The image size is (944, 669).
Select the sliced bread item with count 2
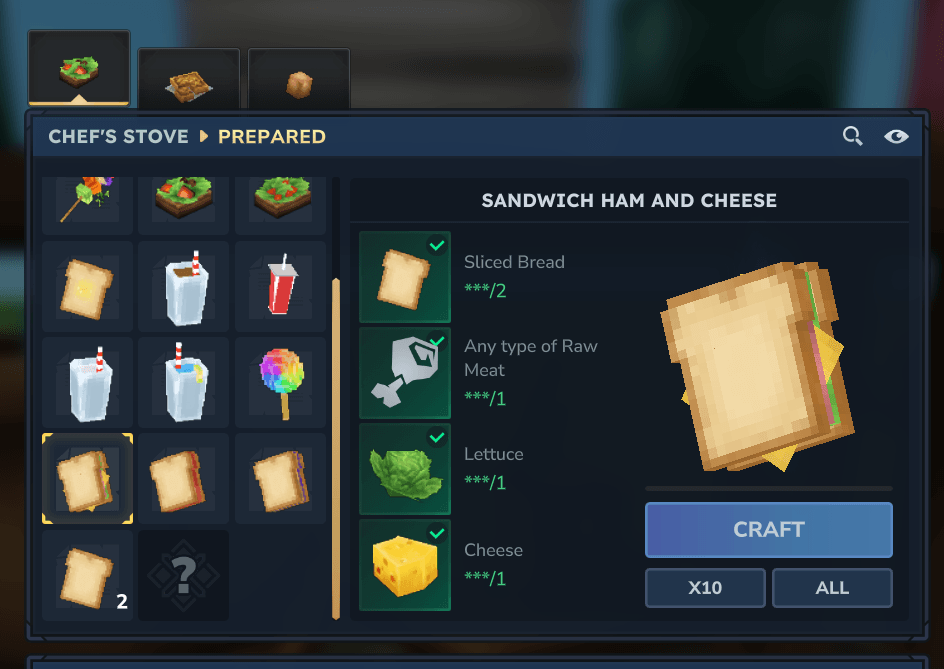click(87, 575)
